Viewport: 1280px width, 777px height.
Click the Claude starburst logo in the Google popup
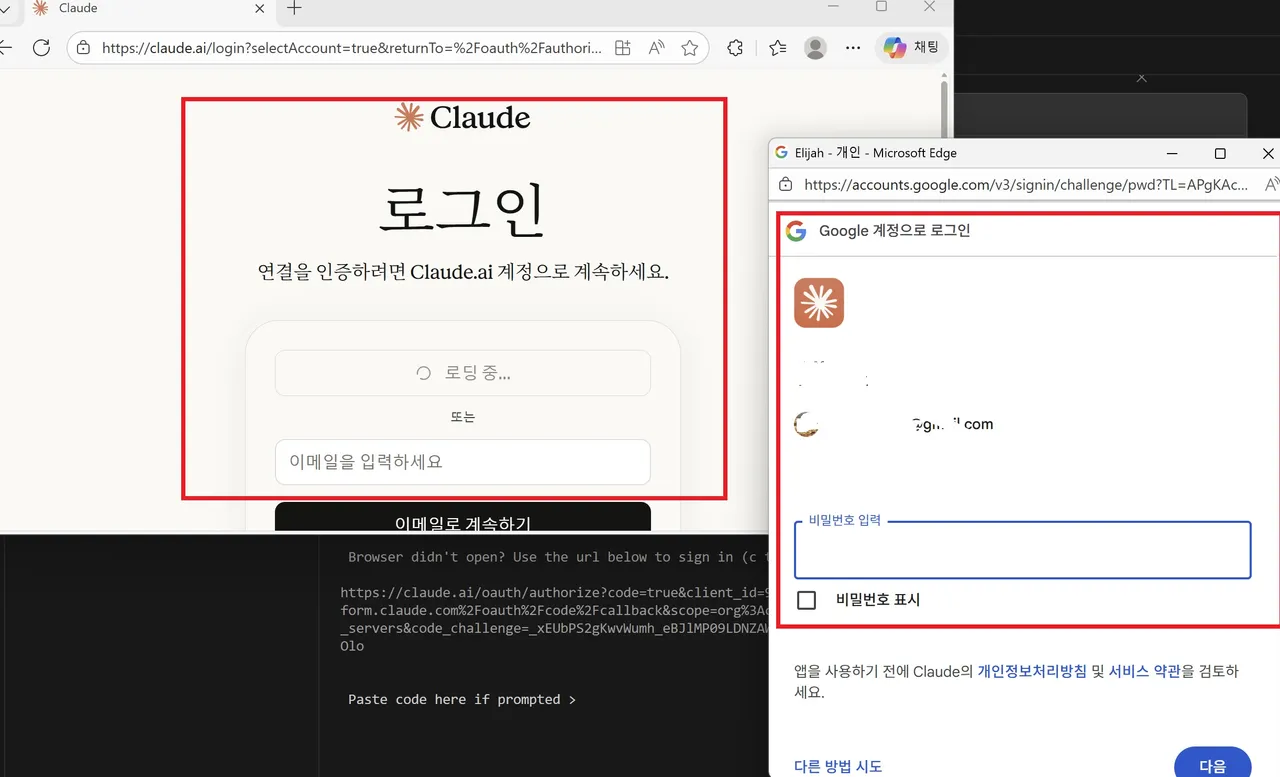pyautogui.click(x=819, y=303)
